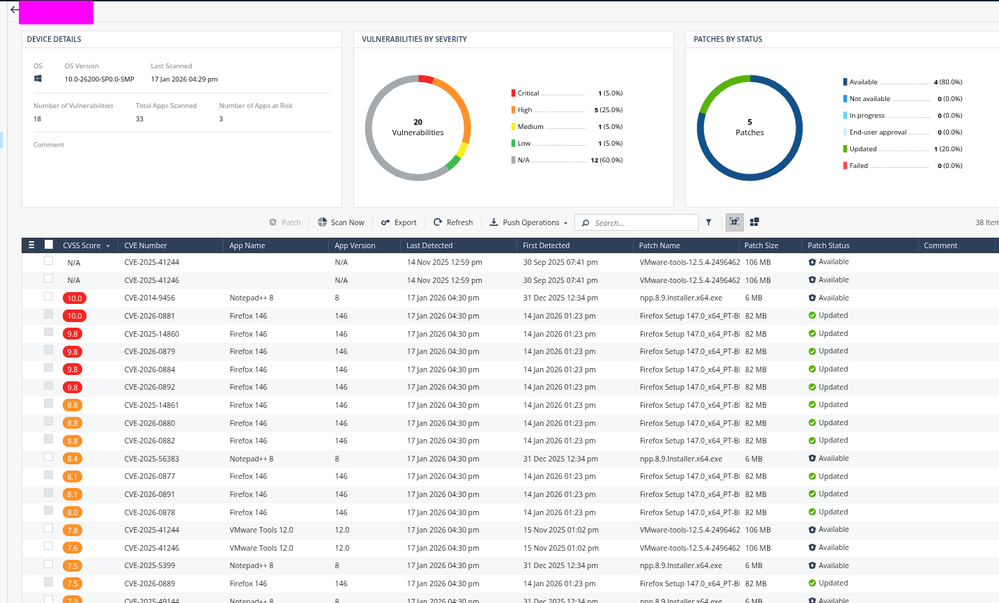Click the In progress legend swatch
Screen dimensions: 999x603
tap(845, 115)
